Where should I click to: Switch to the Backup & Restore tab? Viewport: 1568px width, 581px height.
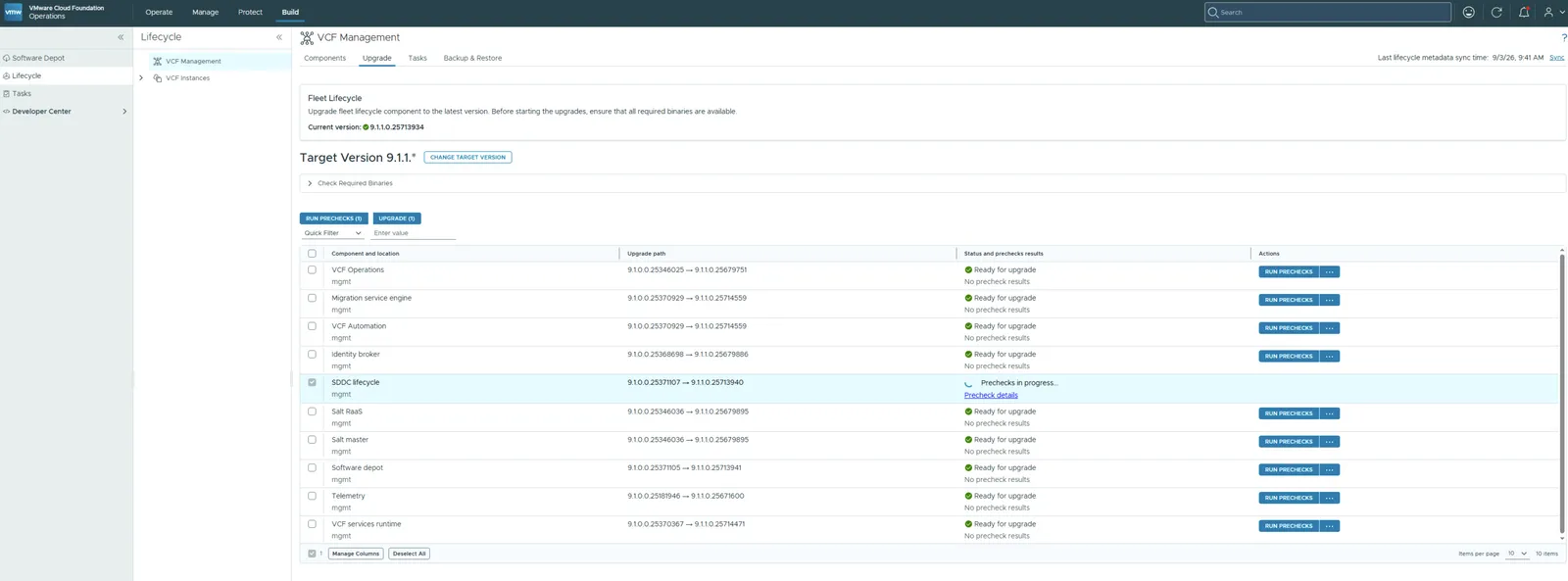472,58
